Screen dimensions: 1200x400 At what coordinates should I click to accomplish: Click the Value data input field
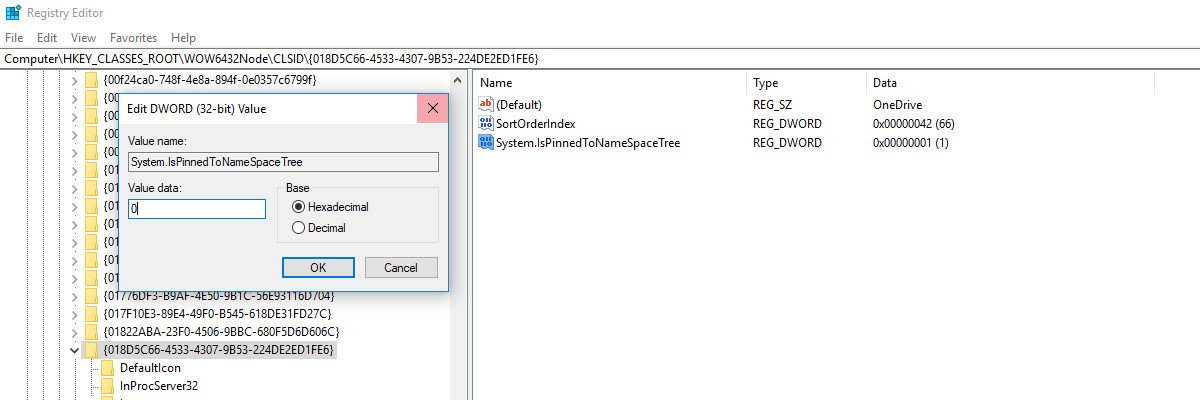click(x=197, y=209)
